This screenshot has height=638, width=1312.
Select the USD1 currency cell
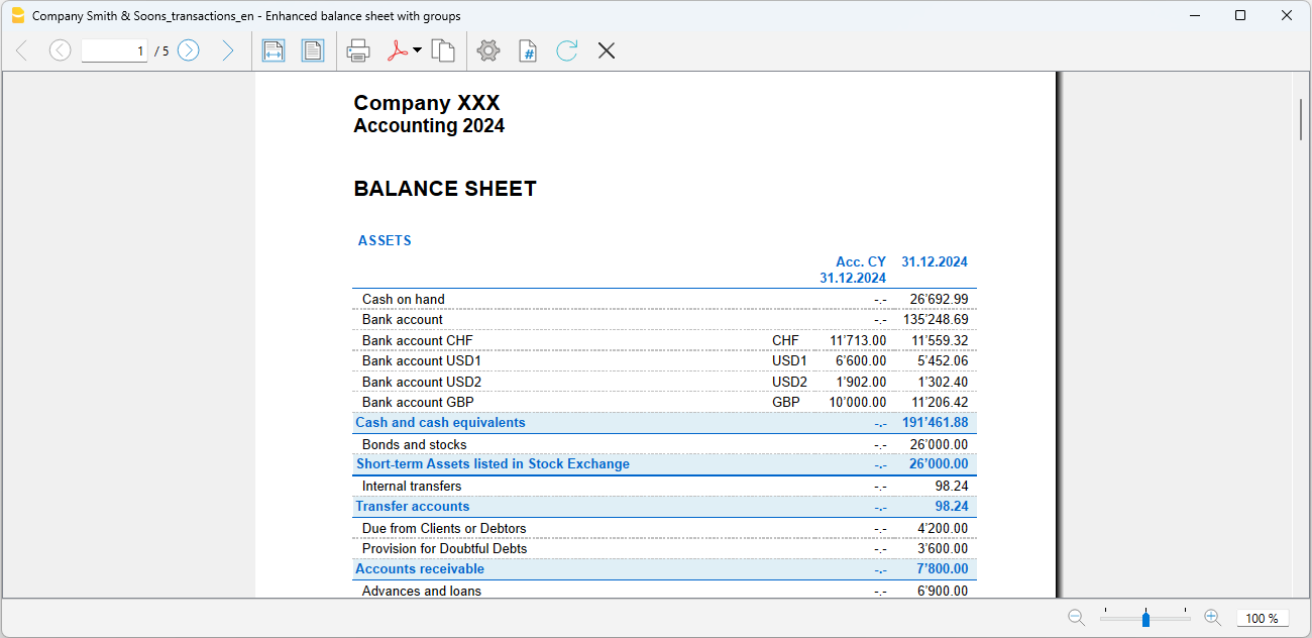tap(790, 361)
